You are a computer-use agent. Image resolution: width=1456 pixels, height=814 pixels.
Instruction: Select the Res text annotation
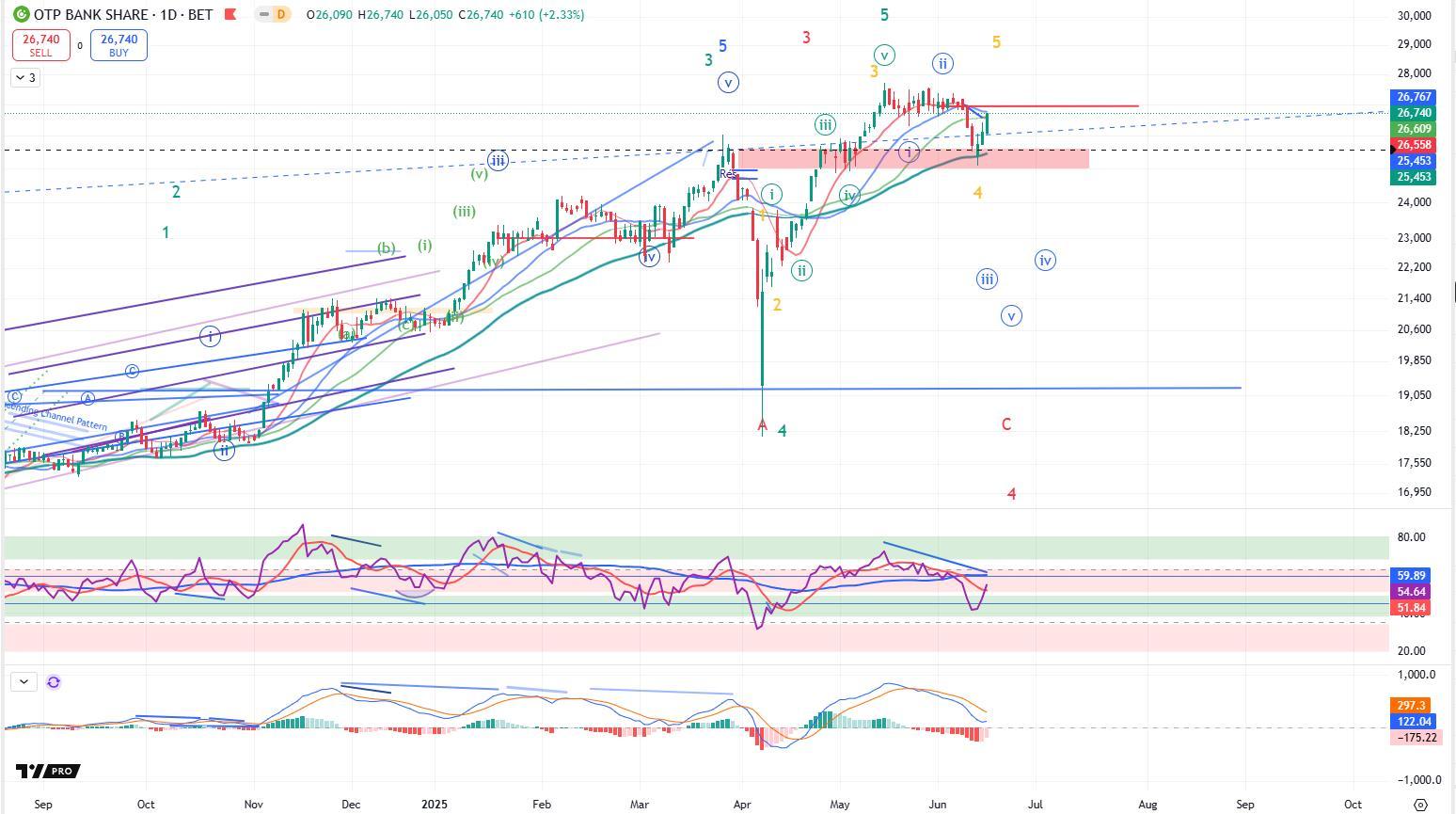click(x=727, y=174)
